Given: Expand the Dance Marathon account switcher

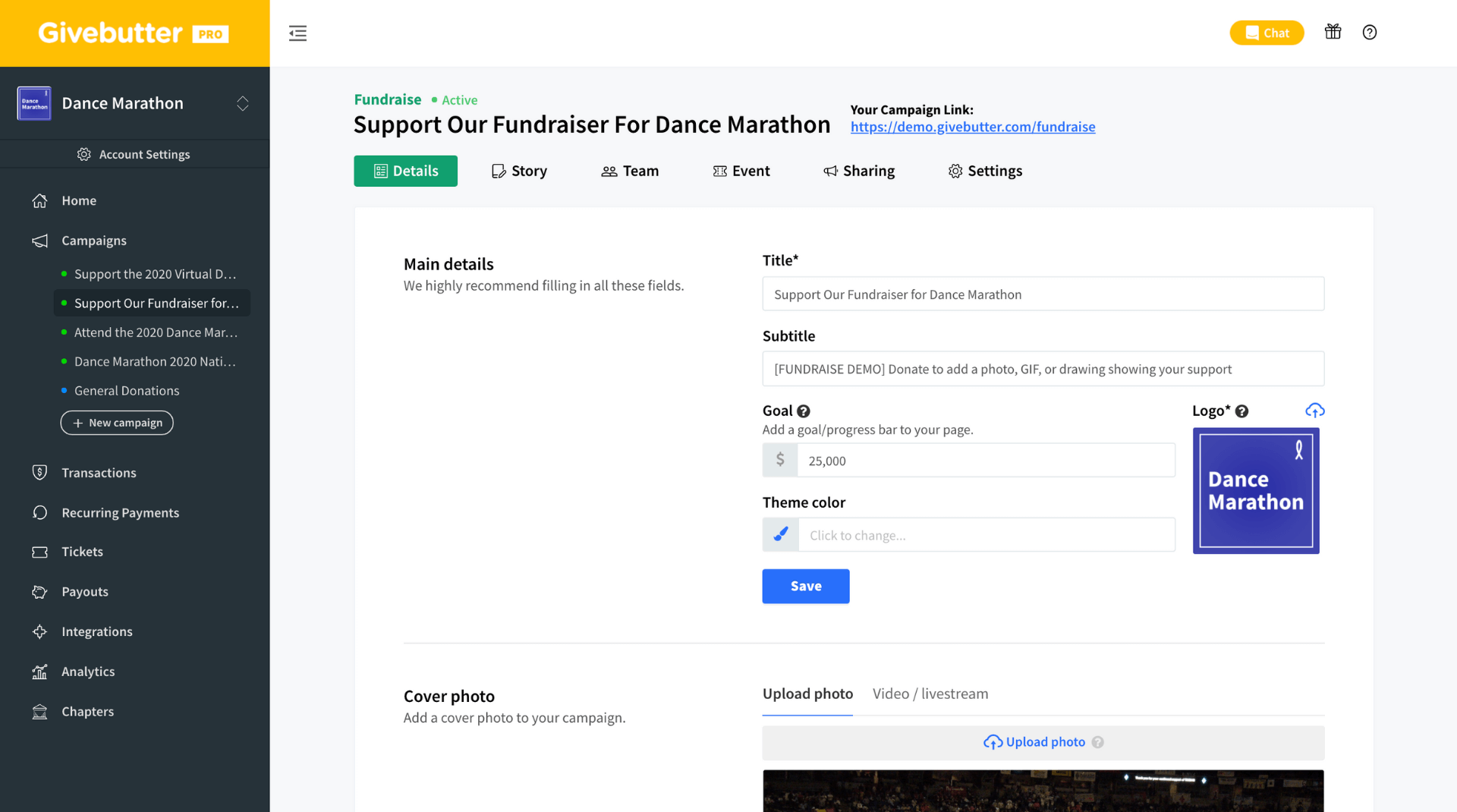Looking at the screenshot, I should (x=243, y=103).
